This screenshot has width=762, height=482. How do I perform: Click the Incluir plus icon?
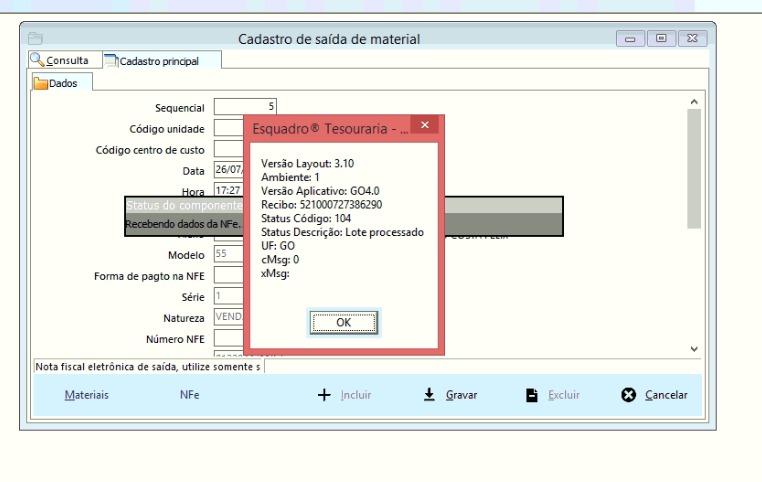click(324, 395)
